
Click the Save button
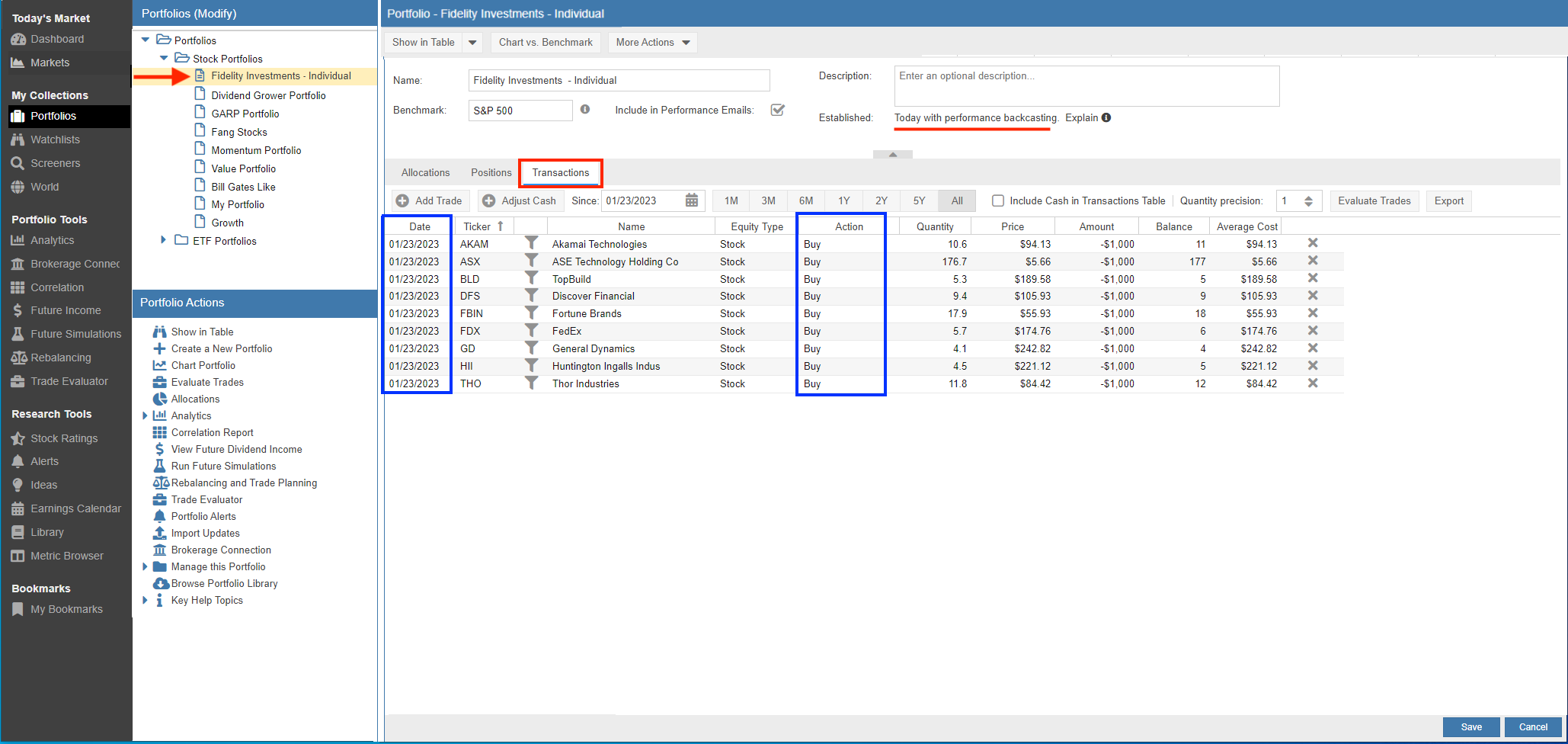(1471, 727)
